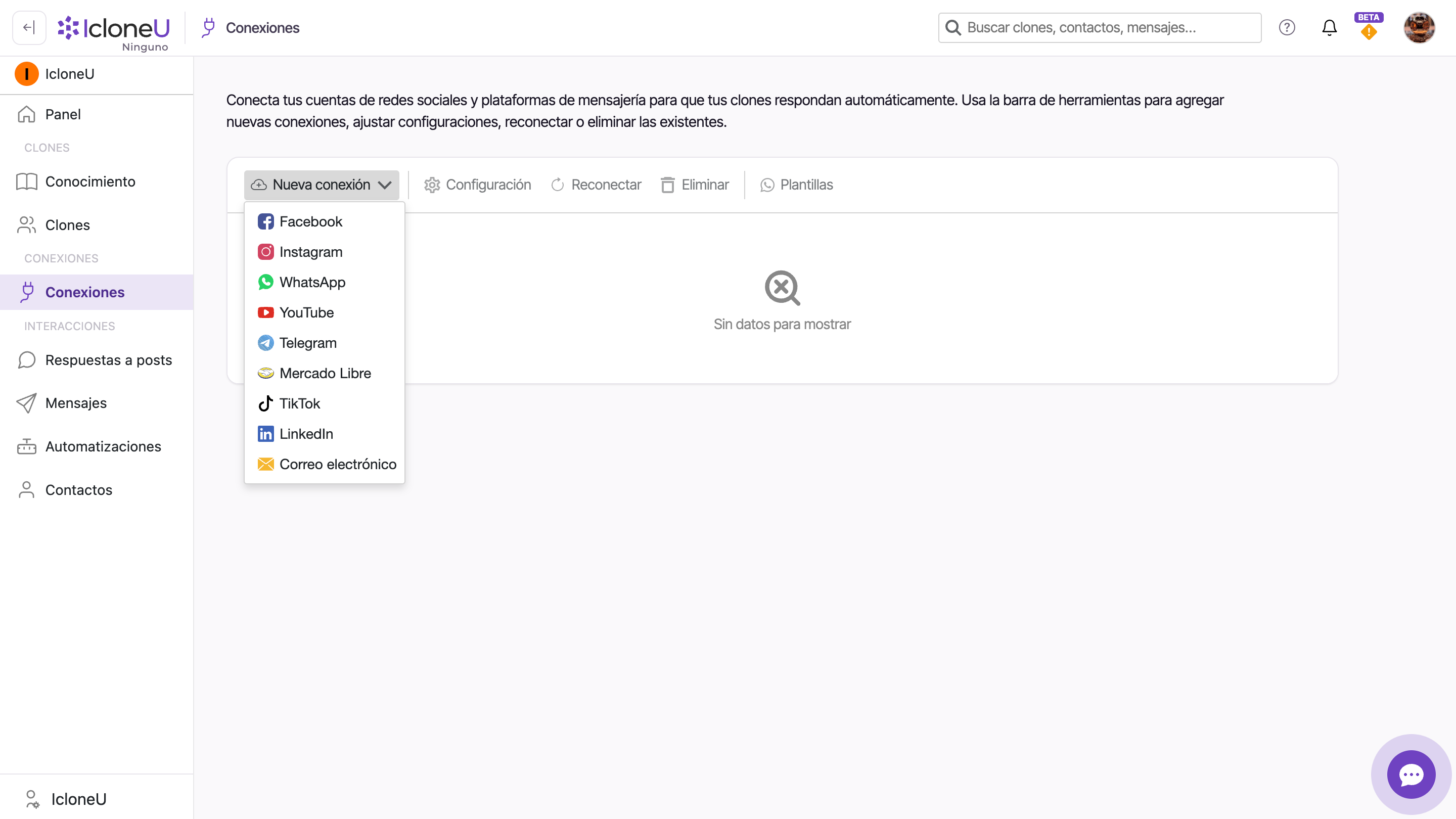Open Clones in the sidebar

97,225
